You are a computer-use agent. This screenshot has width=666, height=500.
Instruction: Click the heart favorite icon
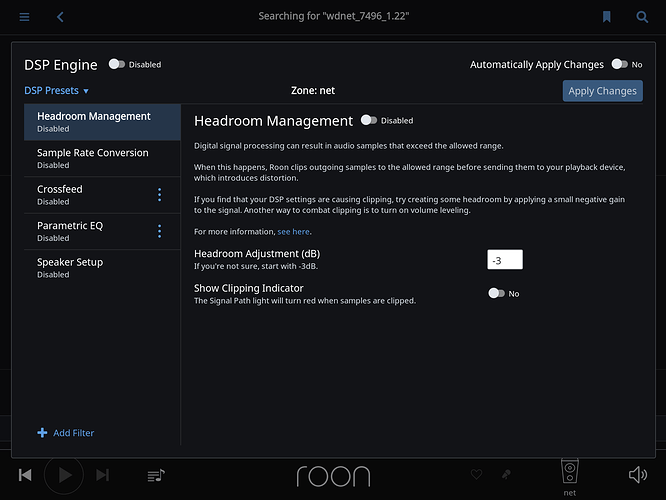coord(477,474)
